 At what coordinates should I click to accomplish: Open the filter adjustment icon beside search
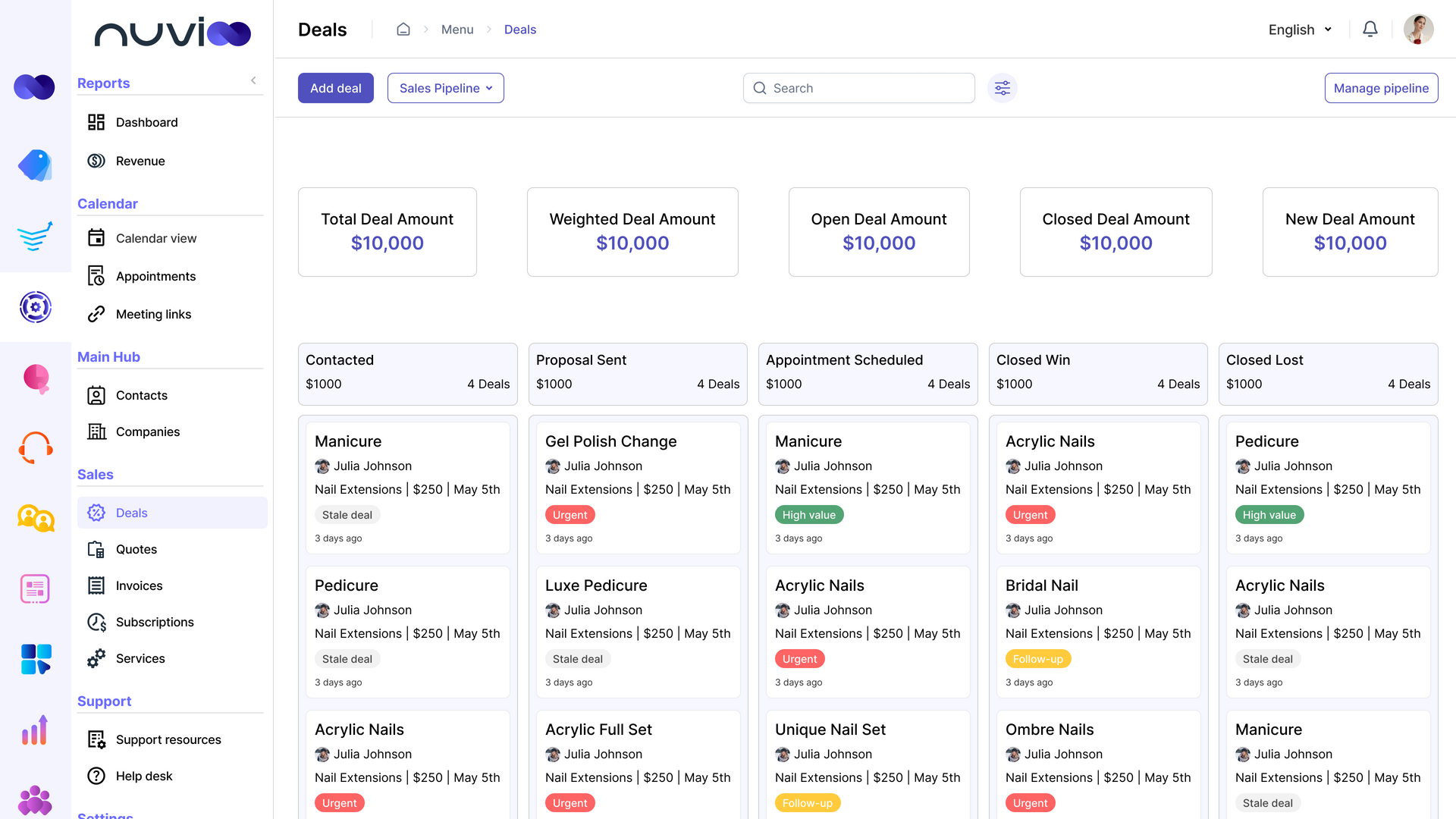1002,88
